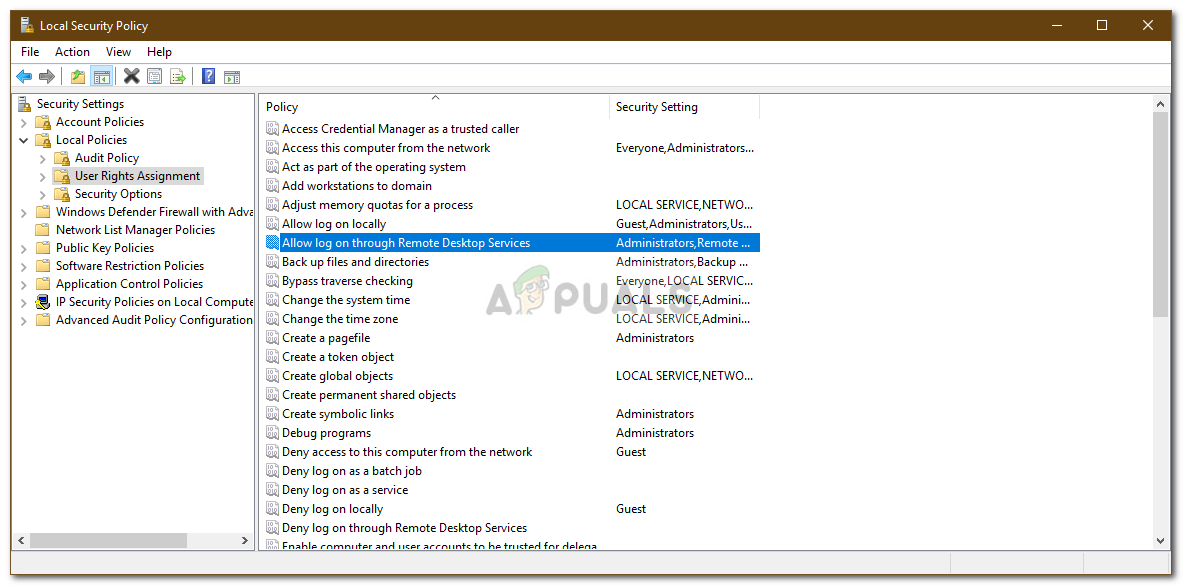The width and height of the screenshot is (1183, 586).
Task: Select the User Rights Assignment tree item
Action: point(137,176)
